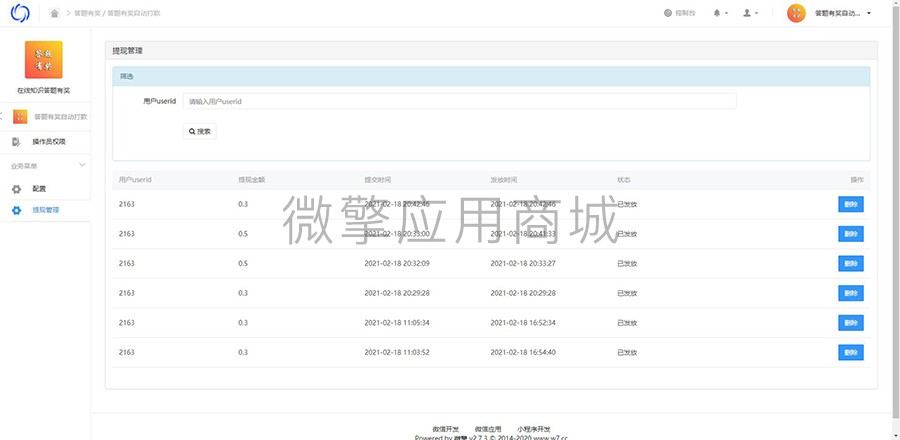Image resolution: width=900 pixels, height=440 pixels.
Task: Click 用户userid column header
Action: (x=135, y=180)
